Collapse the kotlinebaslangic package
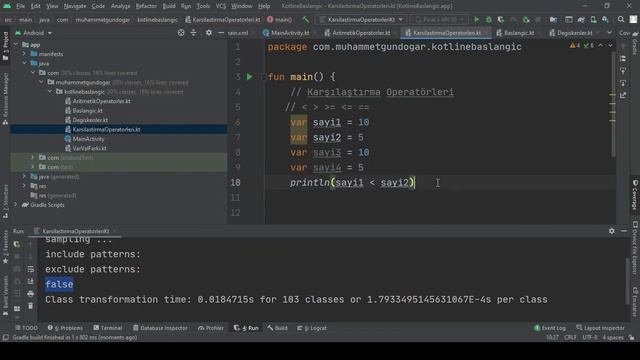 50,91
